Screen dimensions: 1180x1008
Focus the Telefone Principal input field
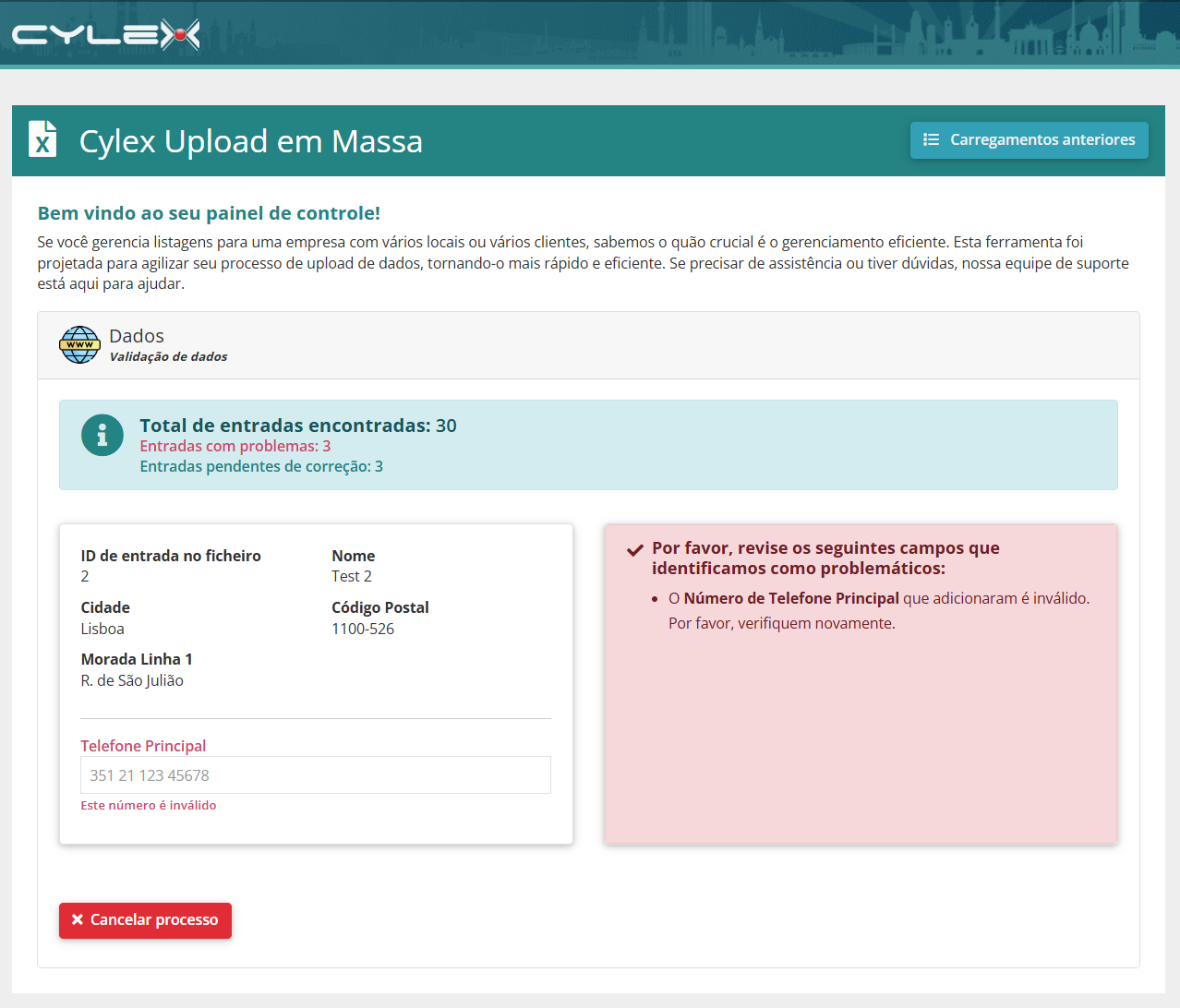pyautogui.click(x=316, y=775)
